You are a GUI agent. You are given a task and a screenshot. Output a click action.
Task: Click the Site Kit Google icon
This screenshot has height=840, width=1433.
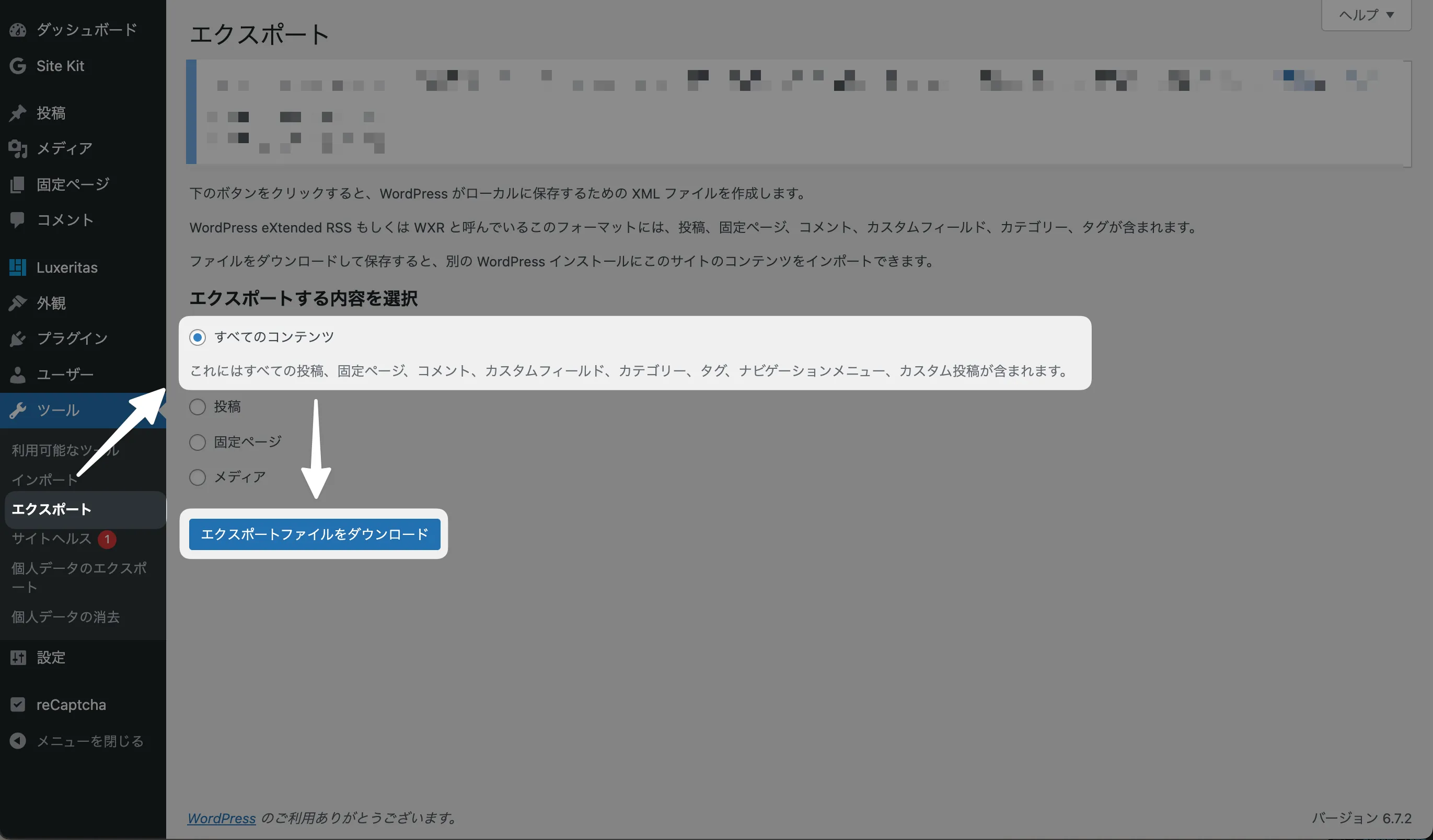(18, 66)
